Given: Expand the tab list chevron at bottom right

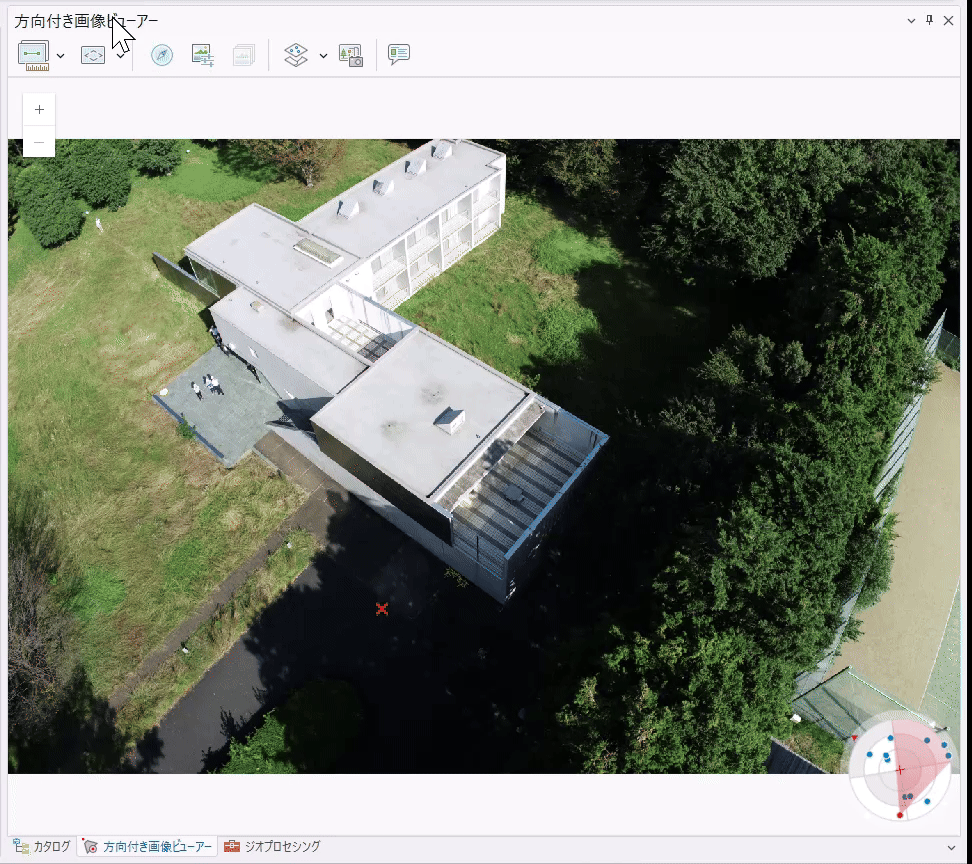Looking at the screenshot, I should (x=951, y=847).
